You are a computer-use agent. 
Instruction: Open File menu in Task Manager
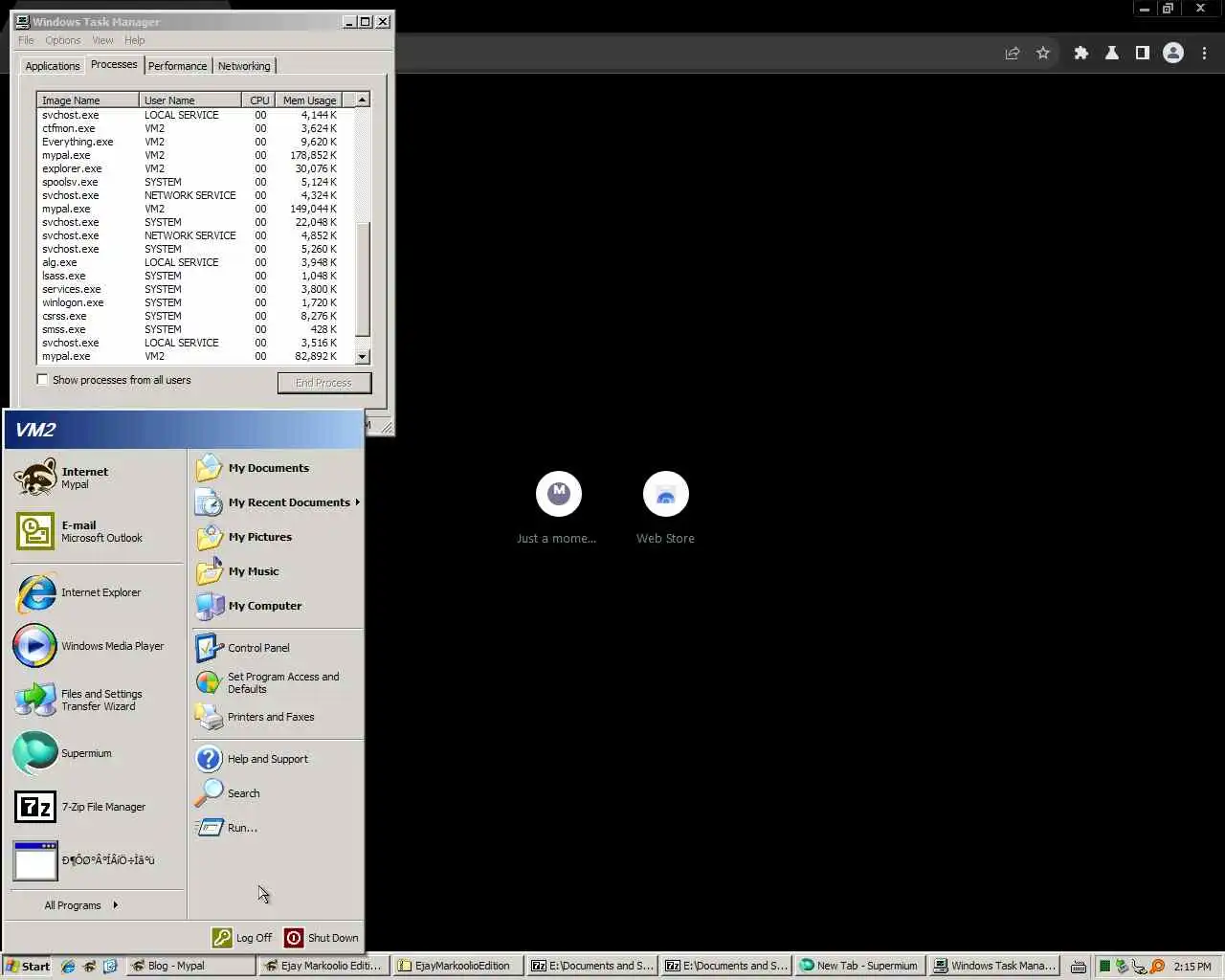point(27,40)
